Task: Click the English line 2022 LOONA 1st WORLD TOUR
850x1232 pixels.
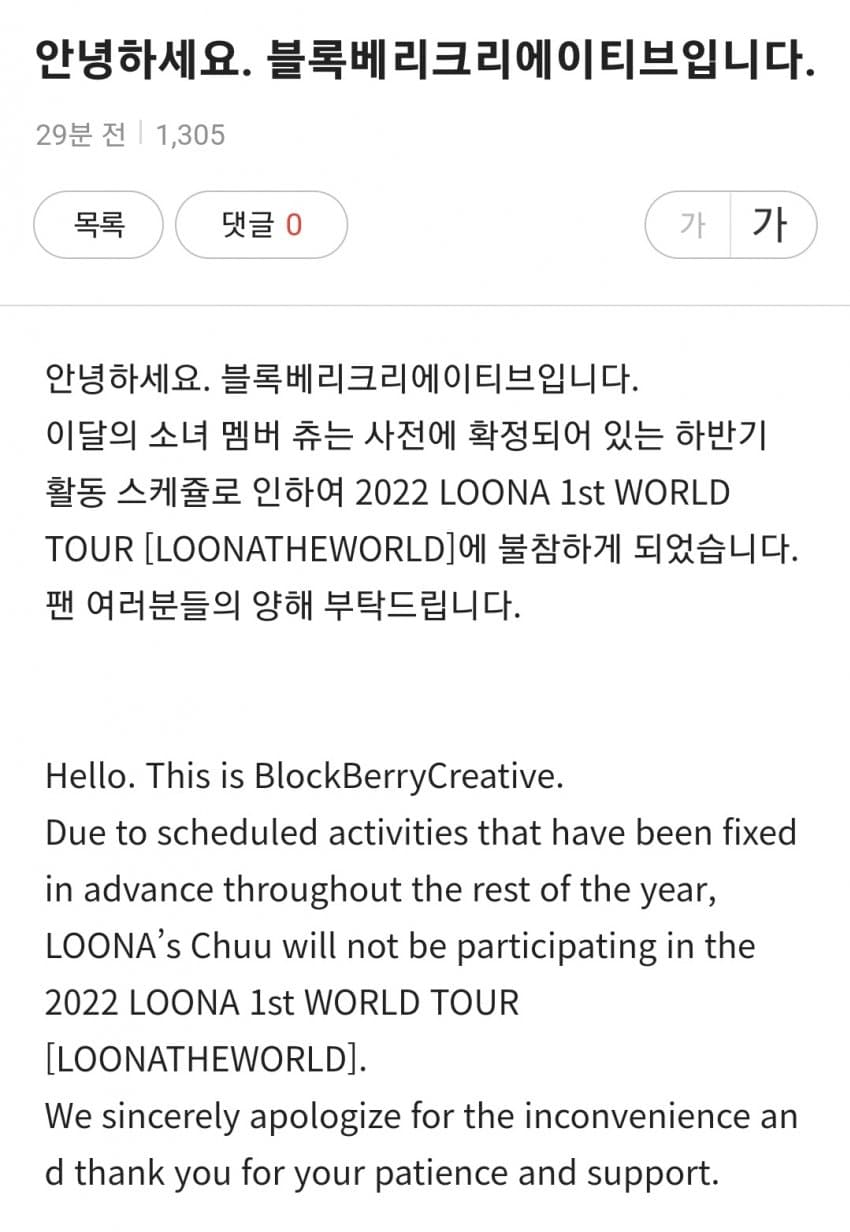Action: [x=282, y=1003]
